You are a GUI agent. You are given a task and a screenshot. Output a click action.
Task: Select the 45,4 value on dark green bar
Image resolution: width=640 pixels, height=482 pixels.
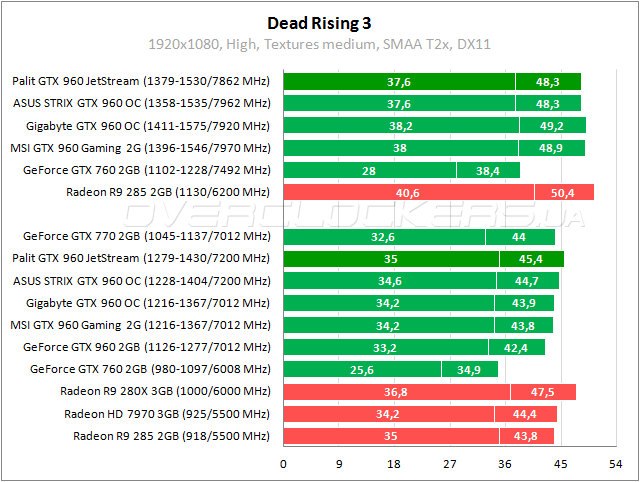point(531,259)
